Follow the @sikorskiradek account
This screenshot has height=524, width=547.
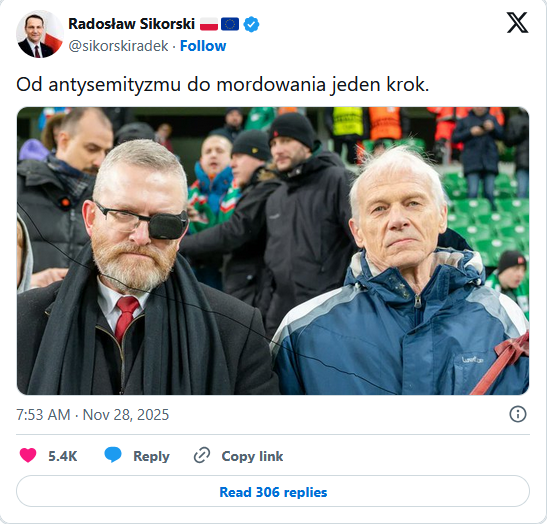coord(203,46)
